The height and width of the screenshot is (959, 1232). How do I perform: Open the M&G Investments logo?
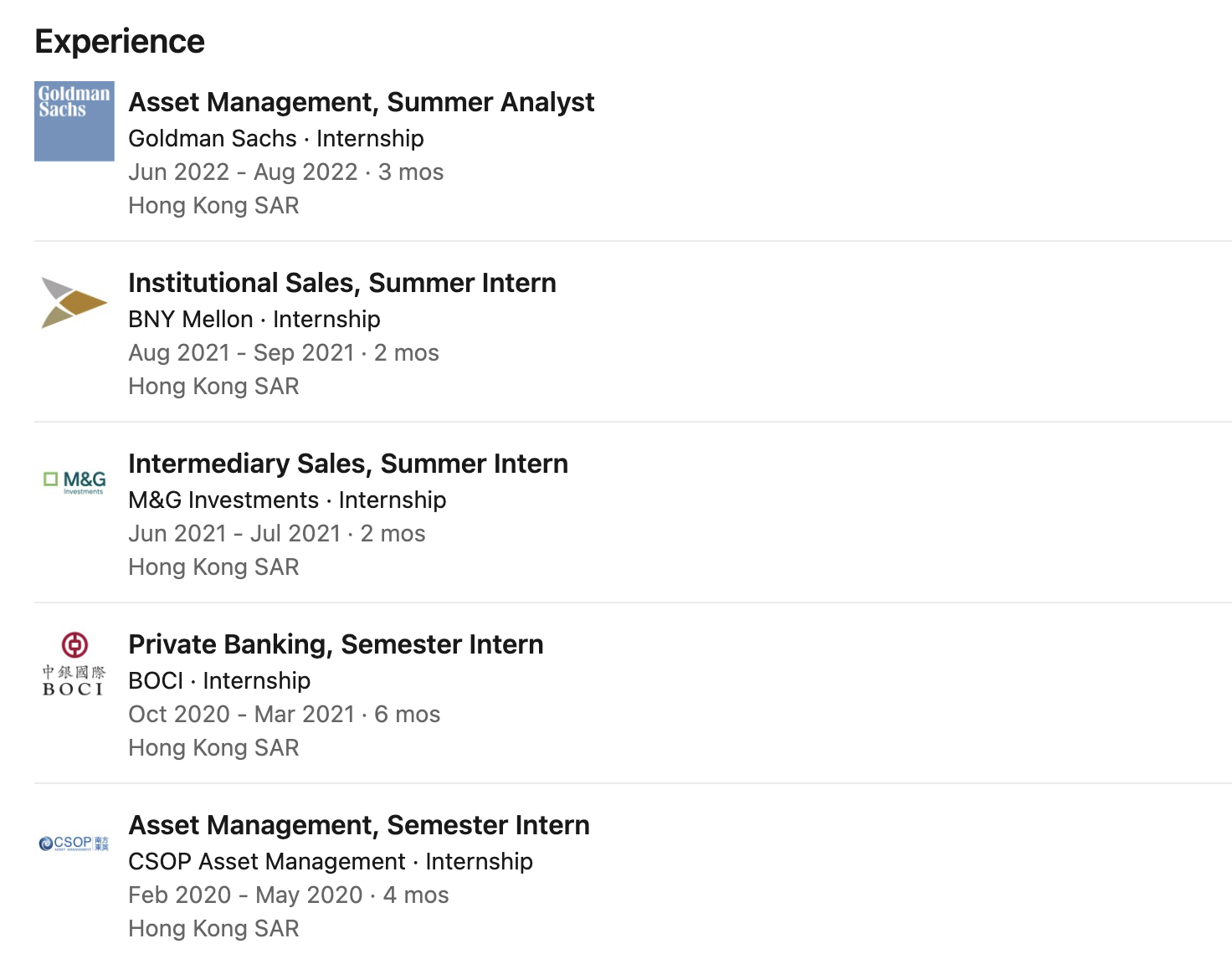74,482
